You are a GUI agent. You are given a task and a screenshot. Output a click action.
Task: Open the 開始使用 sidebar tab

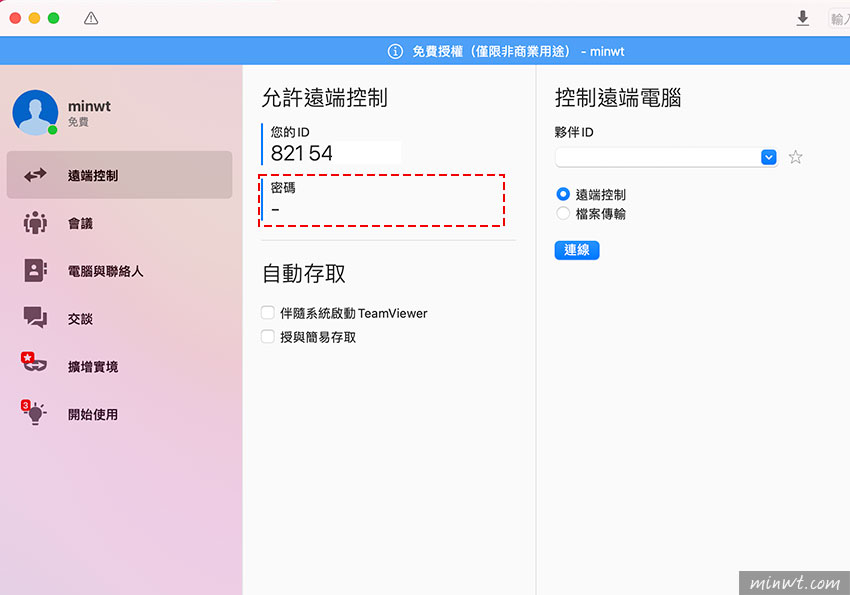coord(119,414)
